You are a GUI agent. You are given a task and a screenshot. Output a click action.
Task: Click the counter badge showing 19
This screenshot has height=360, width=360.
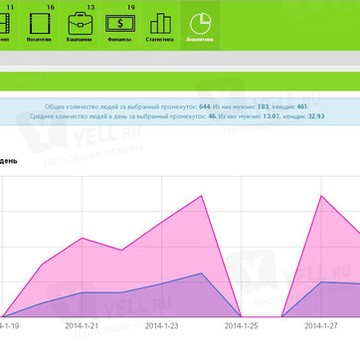point(131,7)
